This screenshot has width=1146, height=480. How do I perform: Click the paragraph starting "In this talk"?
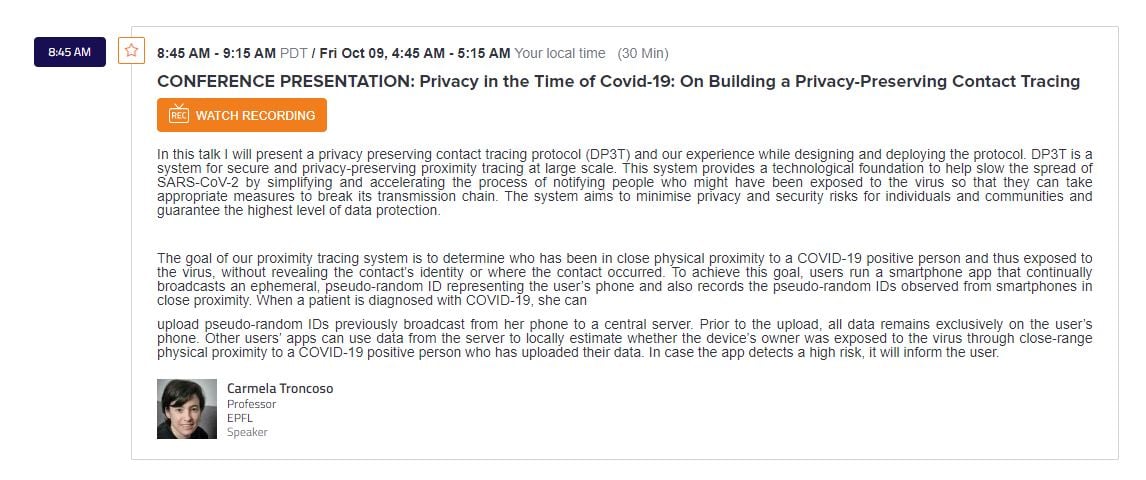[625, 182]
